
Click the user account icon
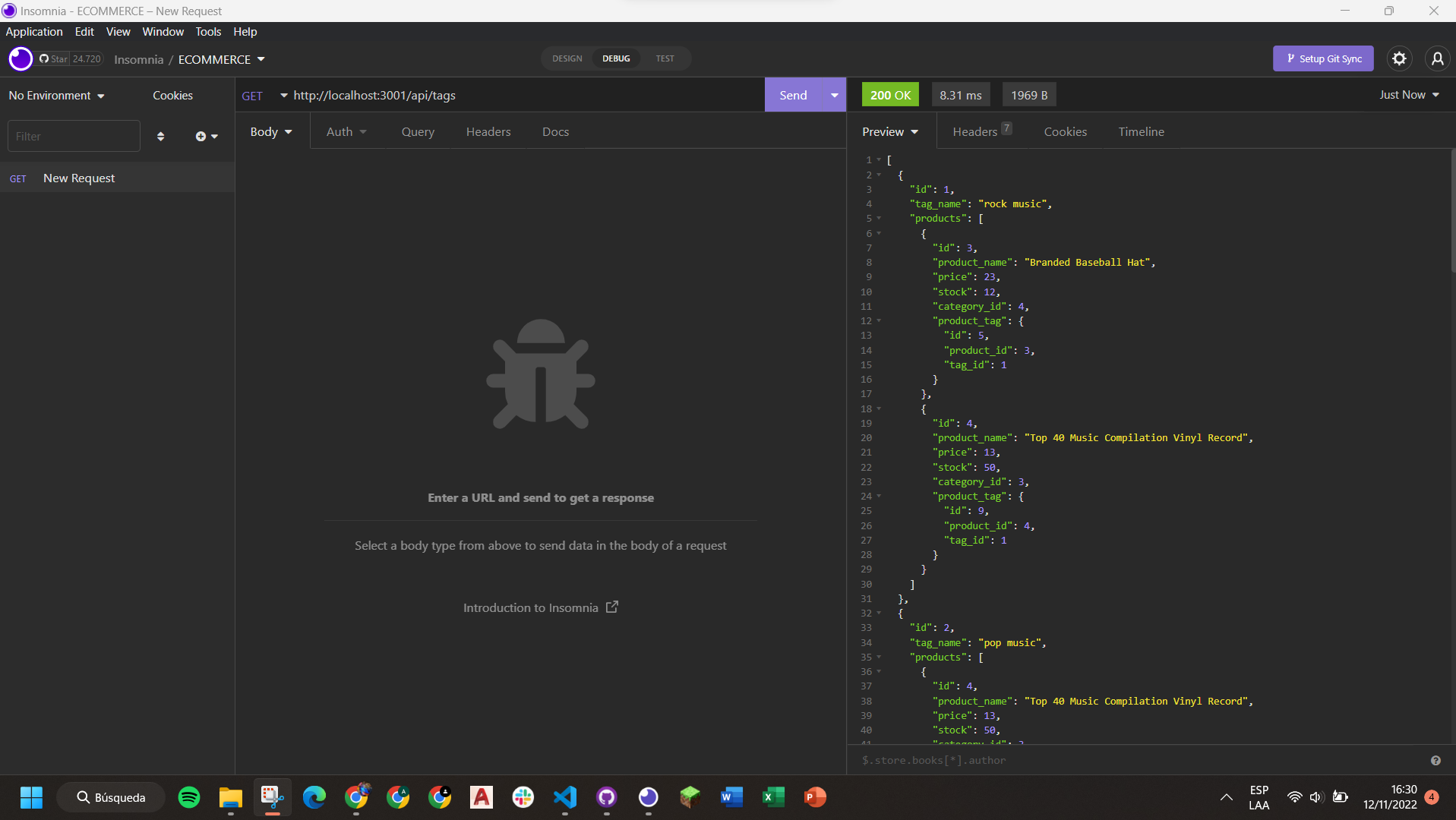pyautogui.click(x=1438, y=58)
